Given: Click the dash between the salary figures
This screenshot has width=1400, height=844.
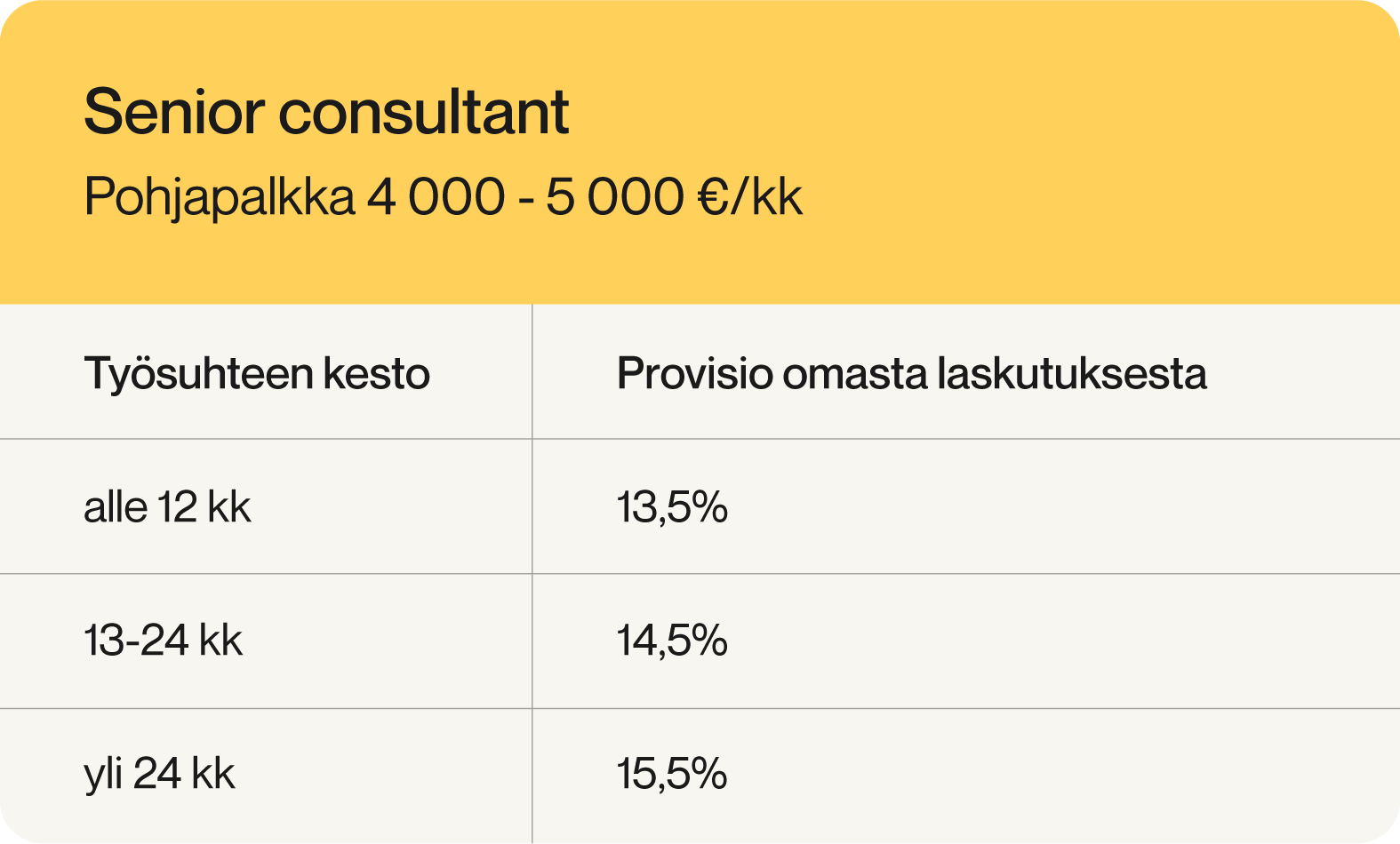Looking at the screenshot, I should pyautogui.click(x=525, y=199).
